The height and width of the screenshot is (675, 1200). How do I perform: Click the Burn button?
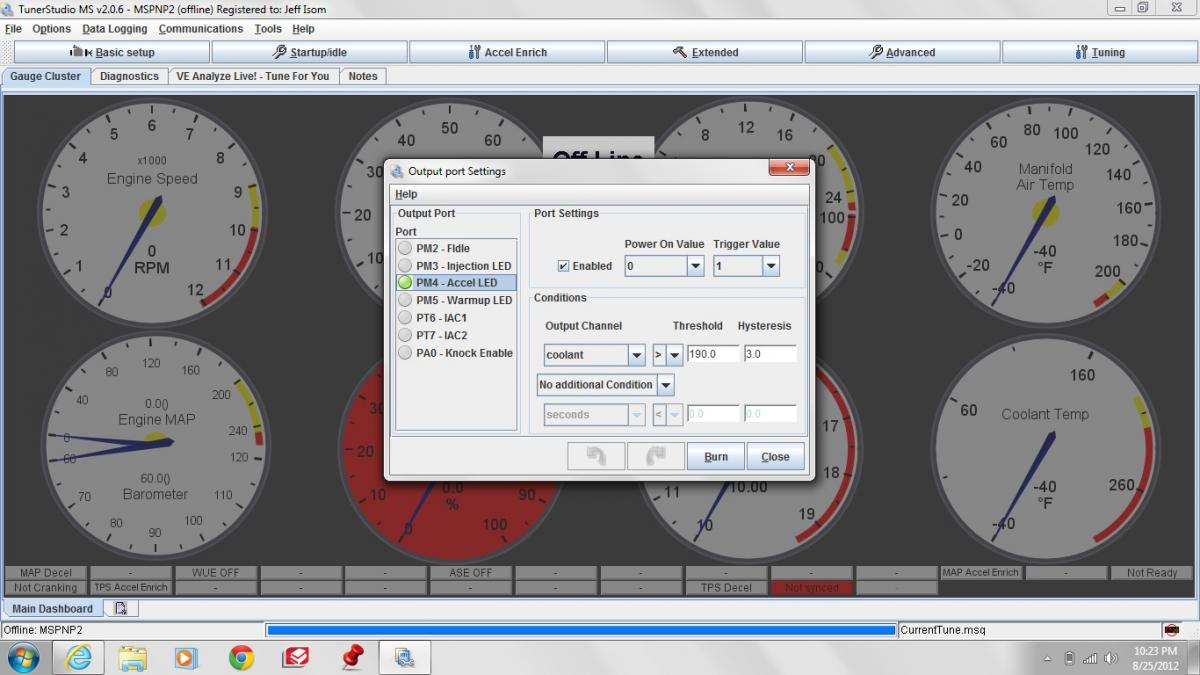click(x=716, y=456)
